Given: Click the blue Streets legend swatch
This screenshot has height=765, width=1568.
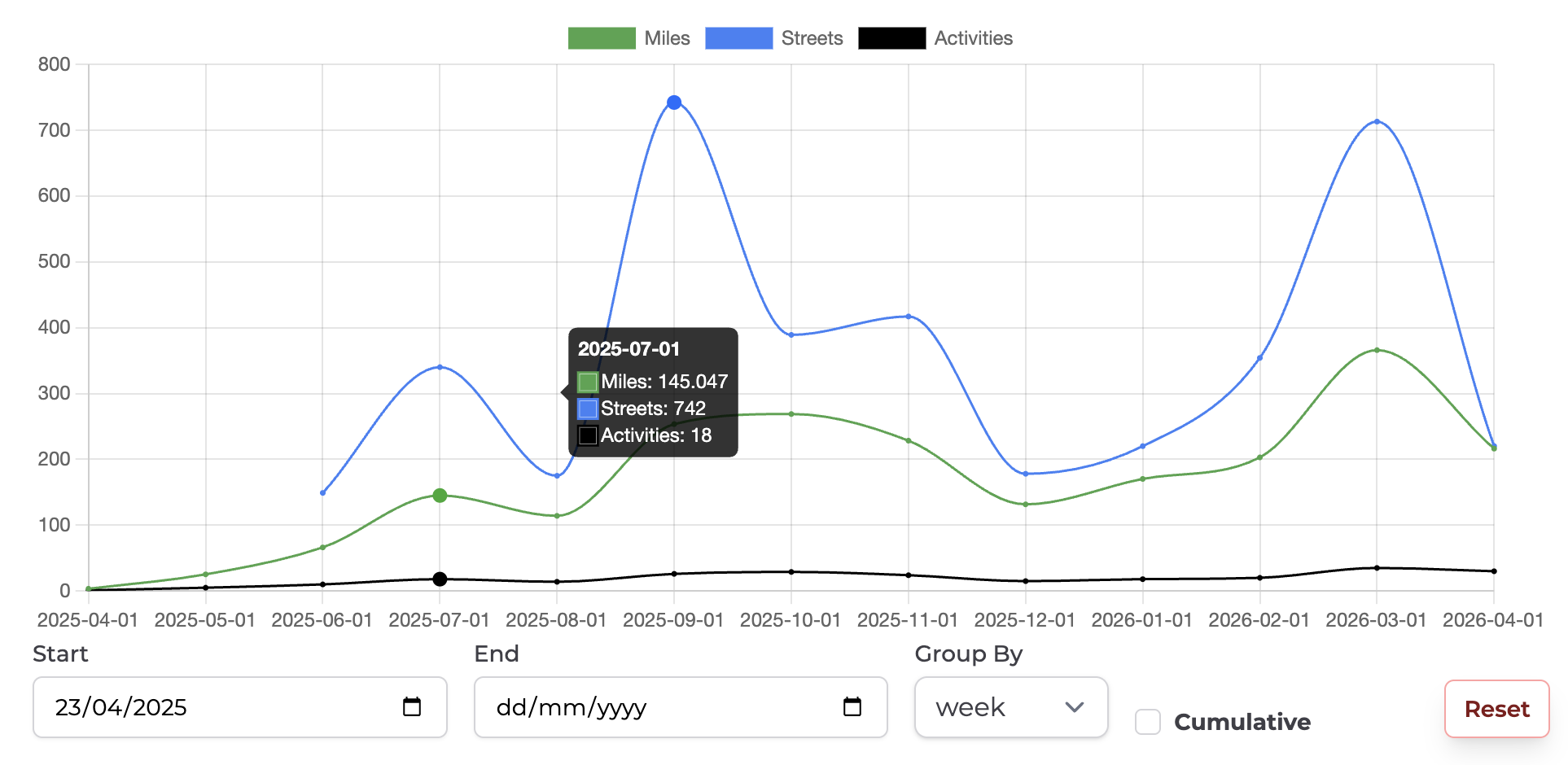Looking at the screenshot, I should [x=738, y=37].
